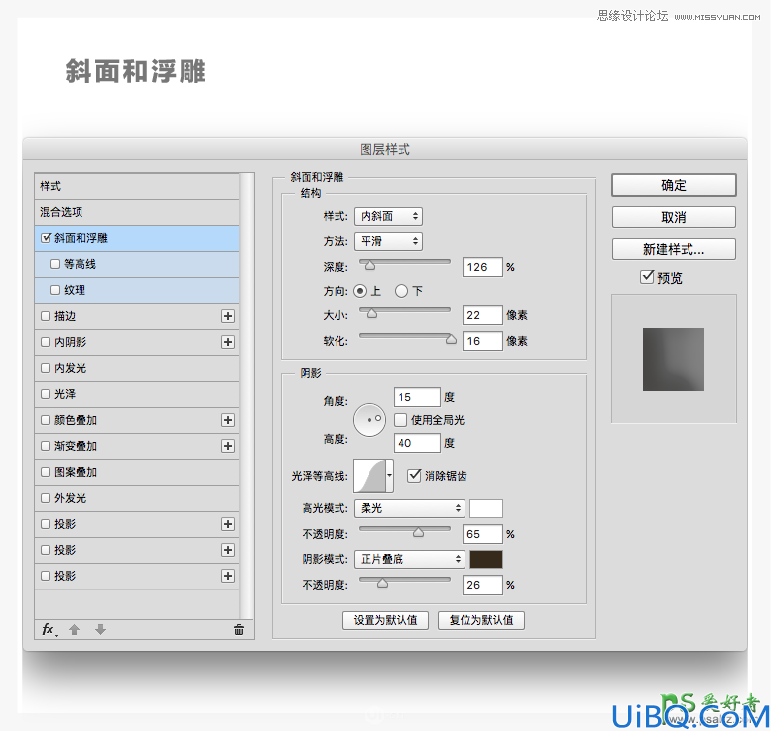Click the 高度 field showing 40
771x731 pixels.
pos(417,443)
